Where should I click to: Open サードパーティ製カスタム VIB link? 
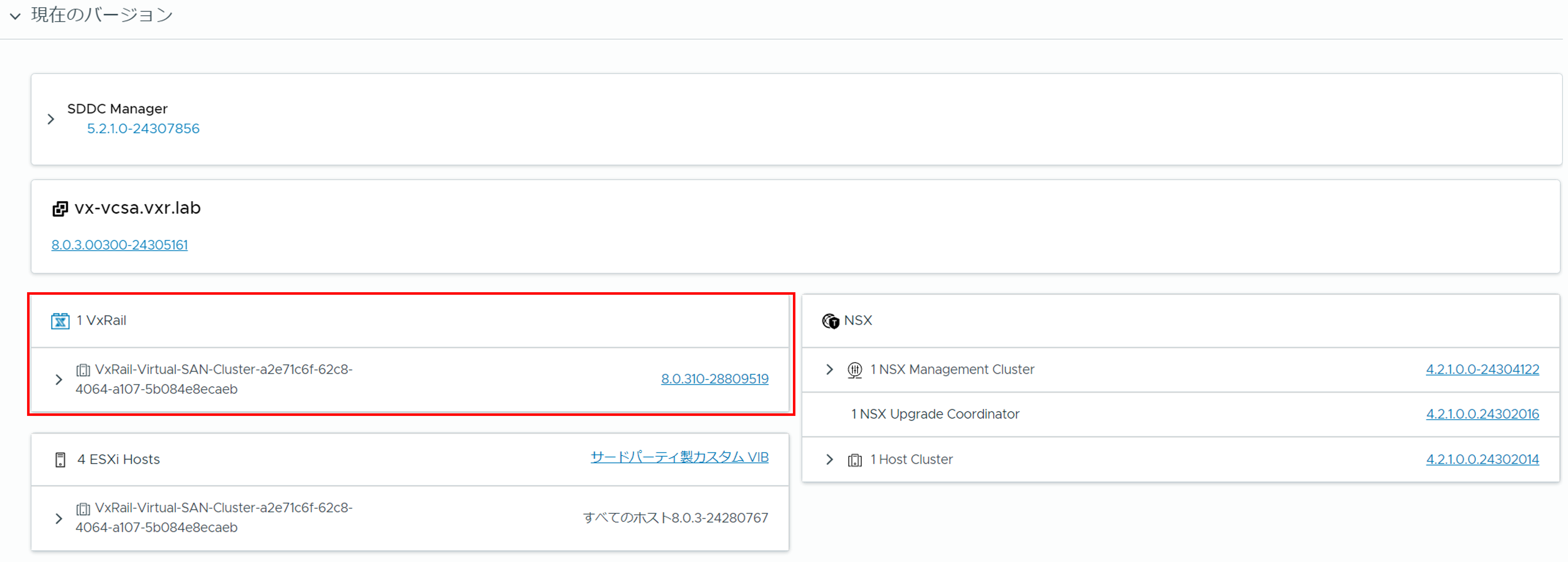coord(679,457)
